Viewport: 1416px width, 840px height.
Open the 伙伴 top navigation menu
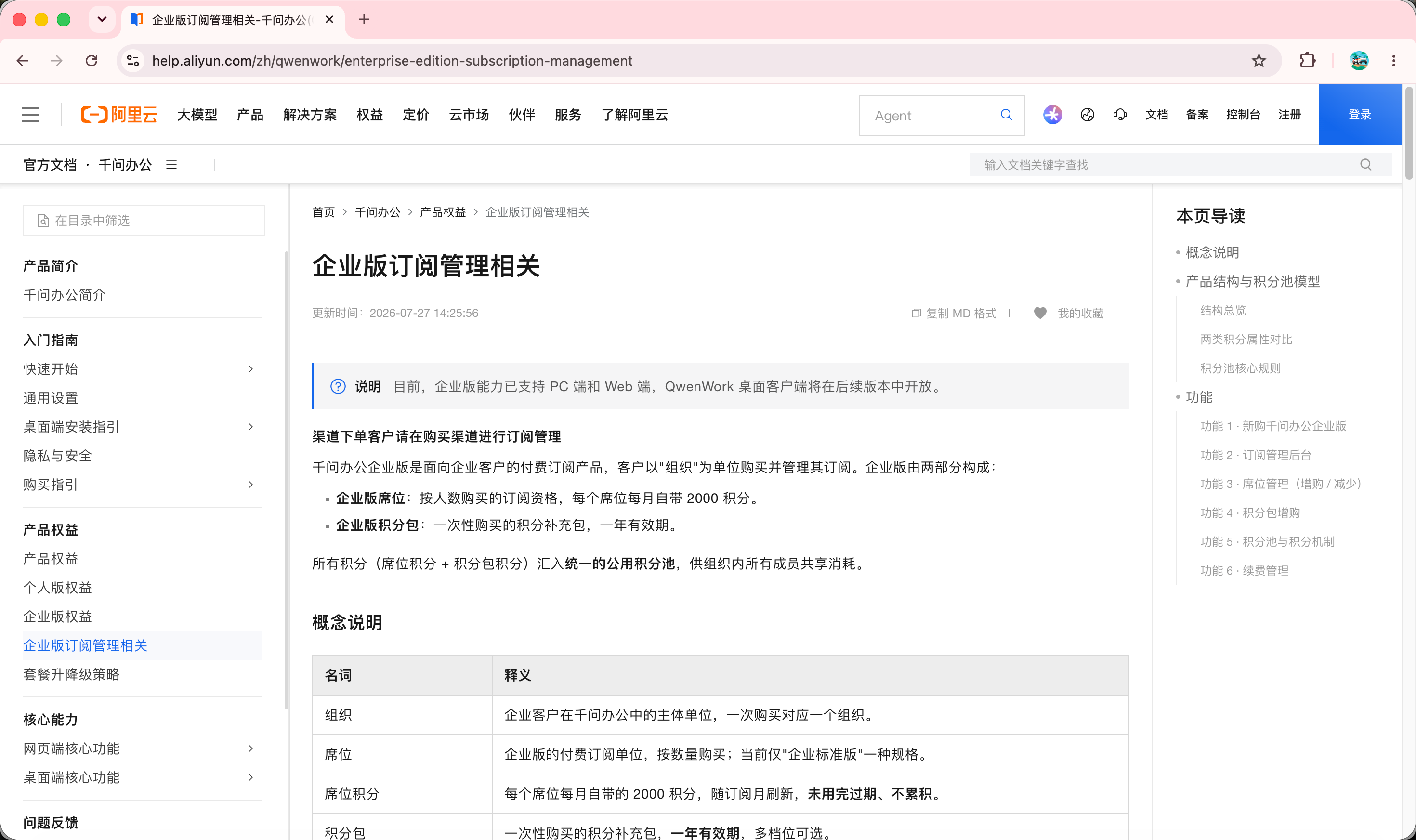click(522, 115)
